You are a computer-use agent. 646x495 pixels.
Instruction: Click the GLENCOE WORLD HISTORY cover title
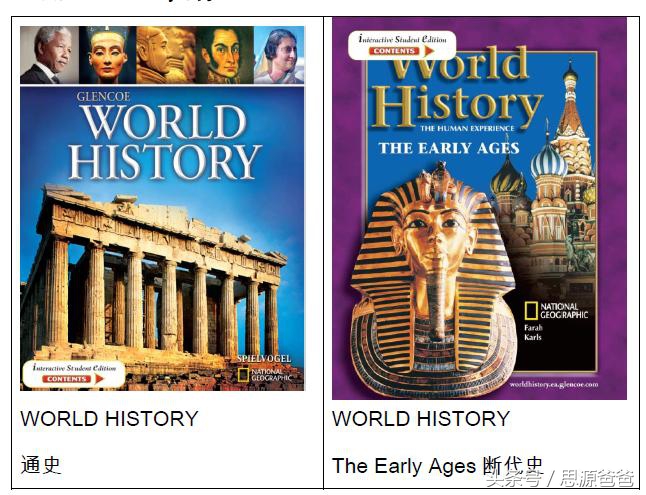pyautogui.click(x=165, y=136)
